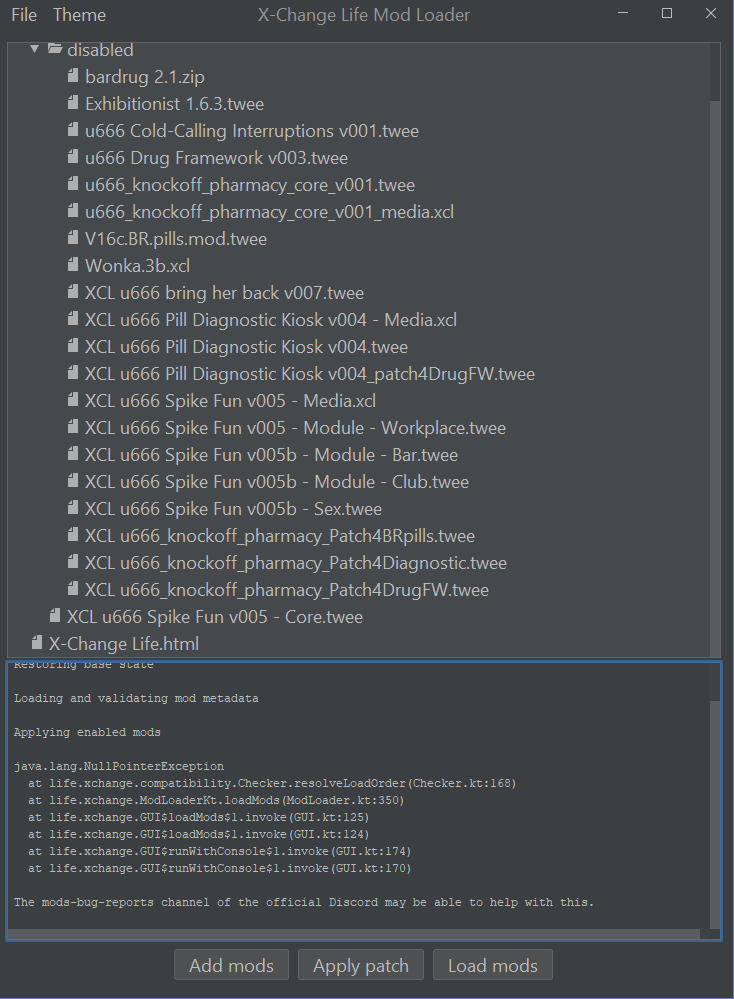Click the icon beside X-Change Life.html

37,644
